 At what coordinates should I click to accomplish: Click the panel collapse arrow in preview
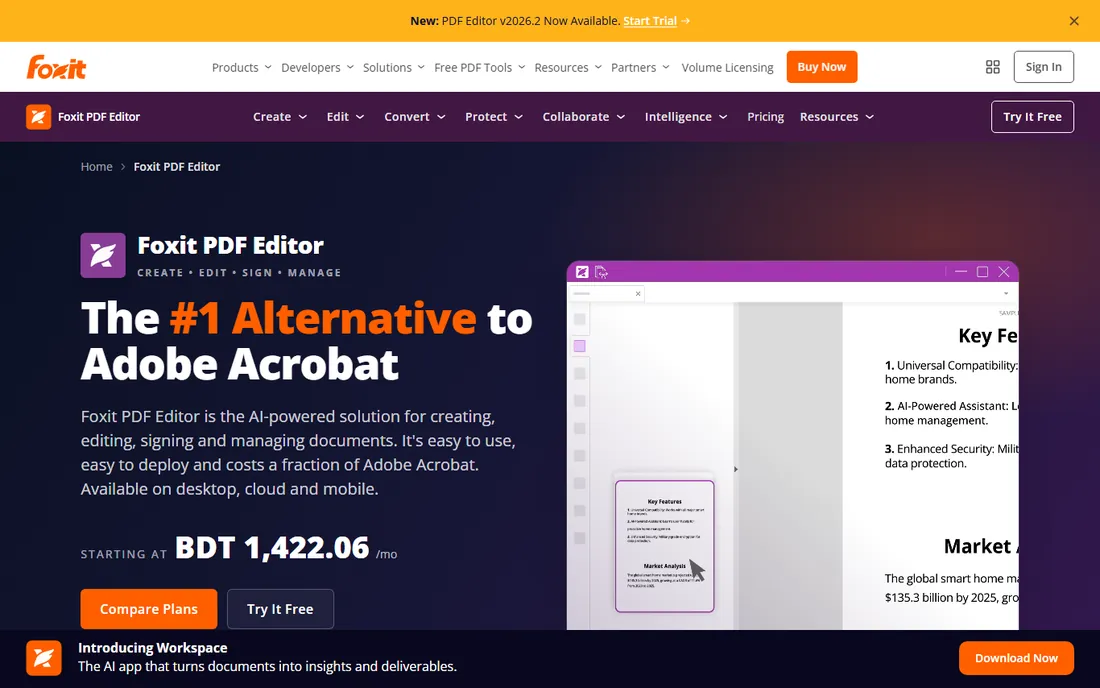(735, 469)
